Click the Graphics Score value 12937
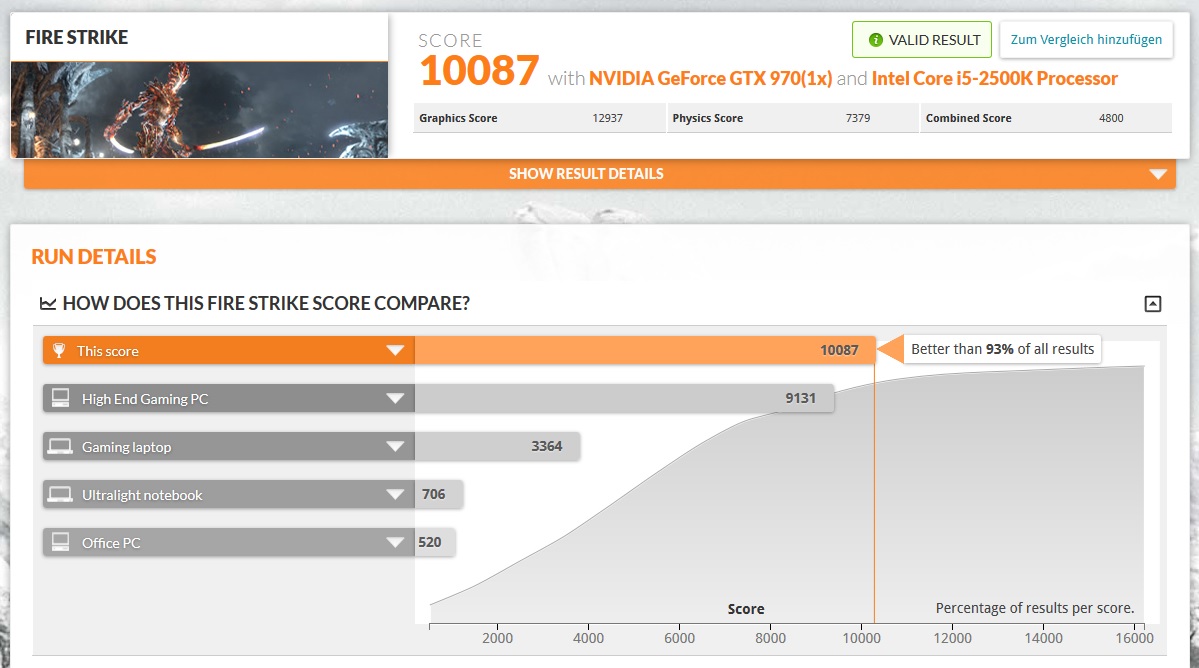The width and height of the screenshot is (1199, 668). coord(607,118)
